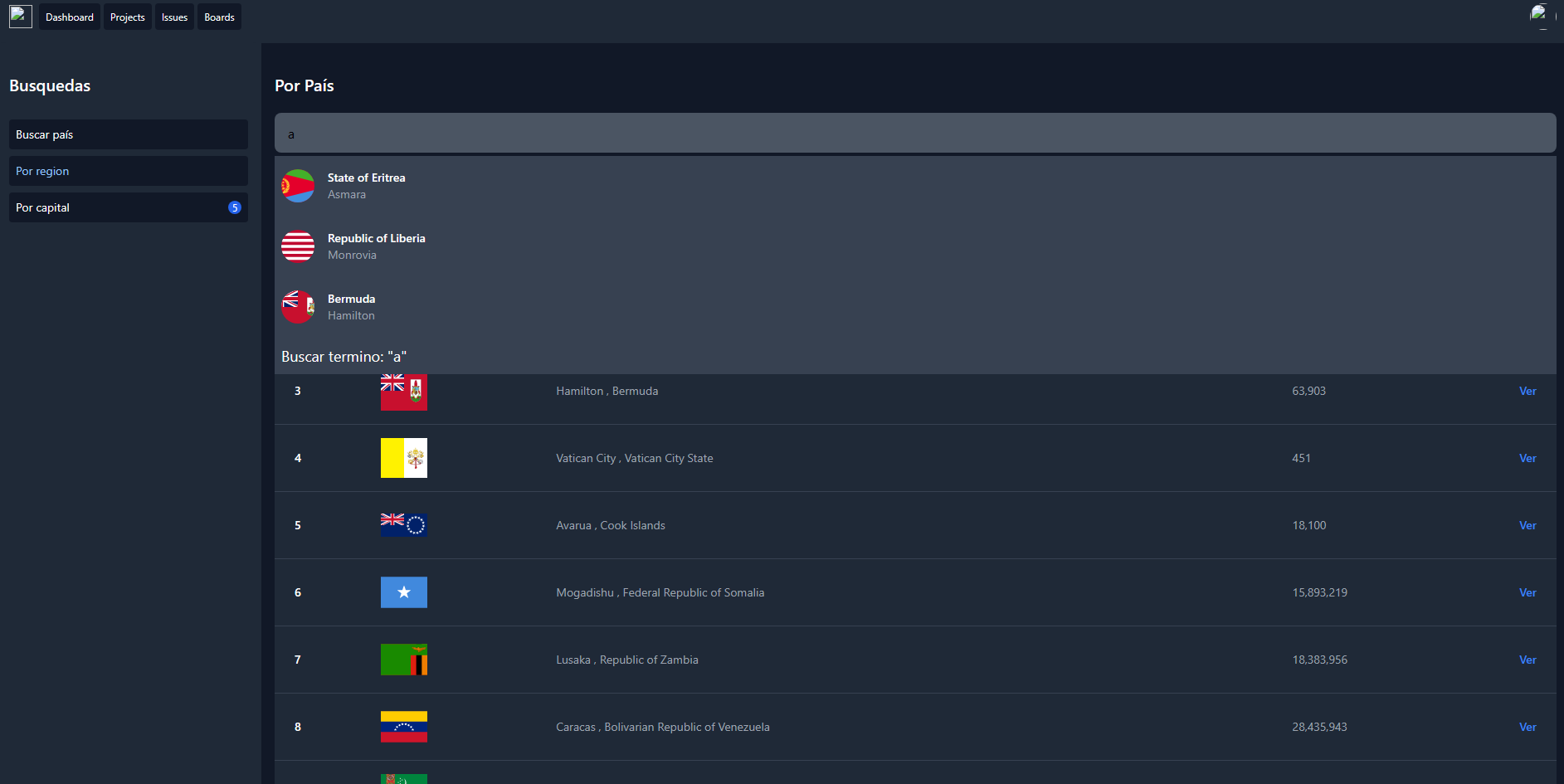Open the Dashboard menu item
The height and width of the screenshot is (784, 1564).
tap(70, 17)
